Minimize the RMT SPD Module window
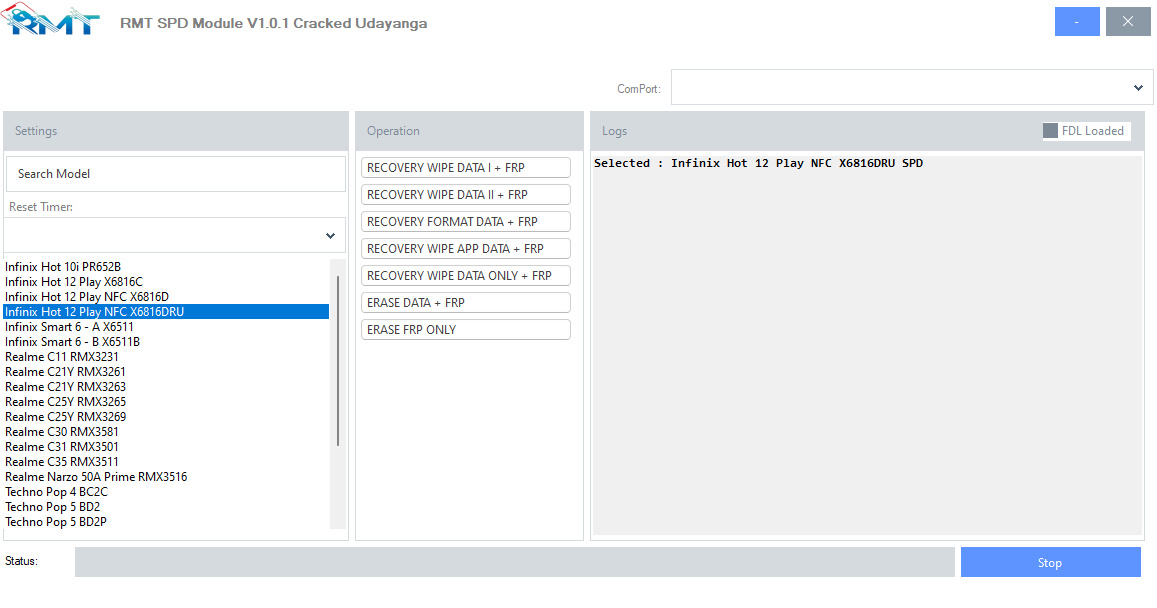 1077,21
